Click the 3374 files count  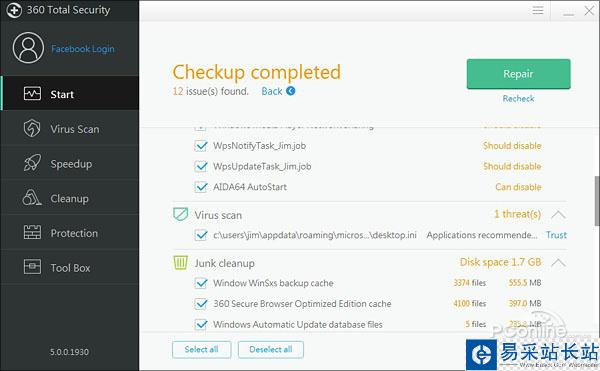(x=470, y=283)
